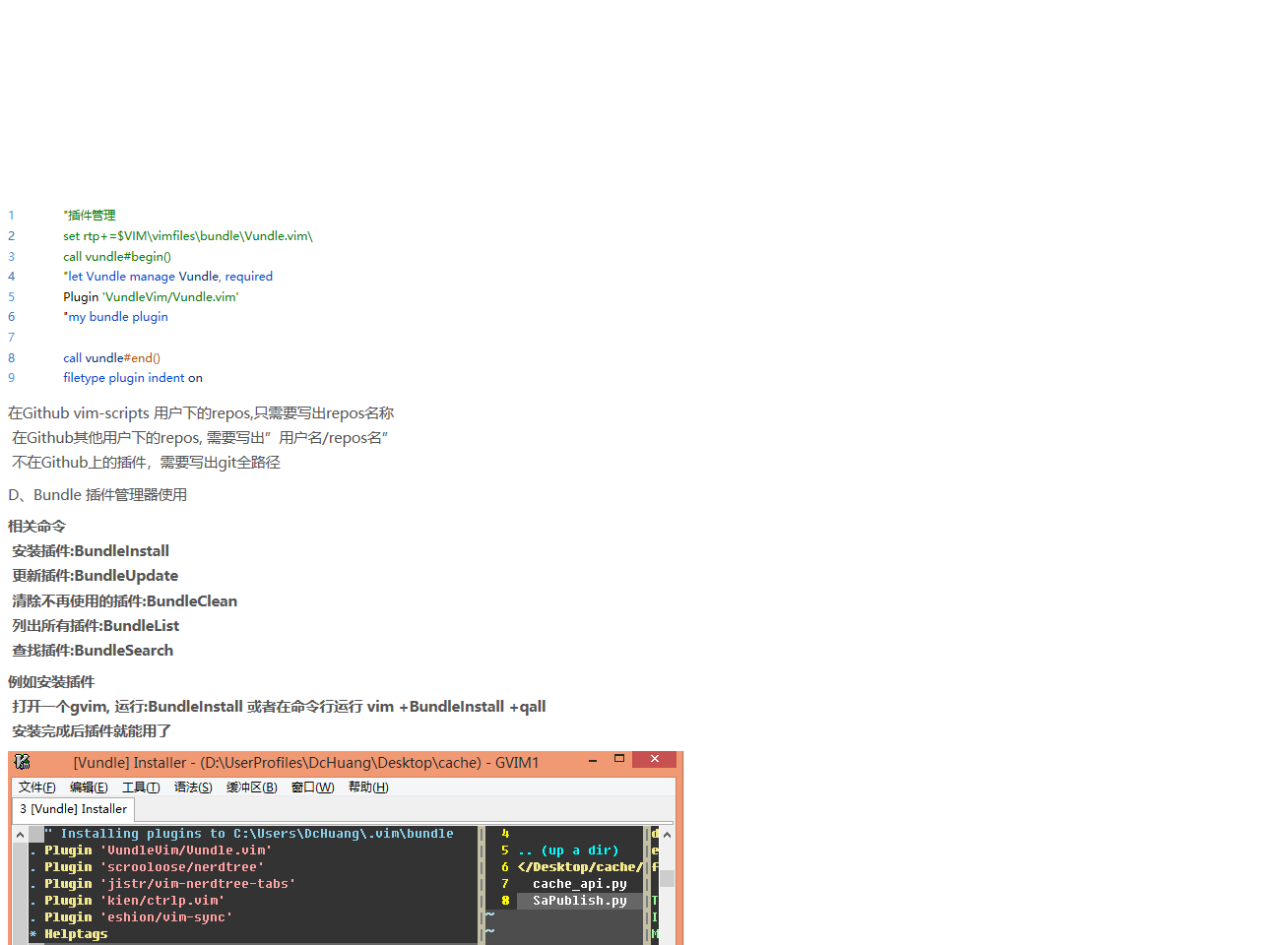Image resolution: width=1288 pixels, height=945 pixels.
Task: Click the command '更新插件:BundleUpdate'
Action: click(x=96, y=576)
